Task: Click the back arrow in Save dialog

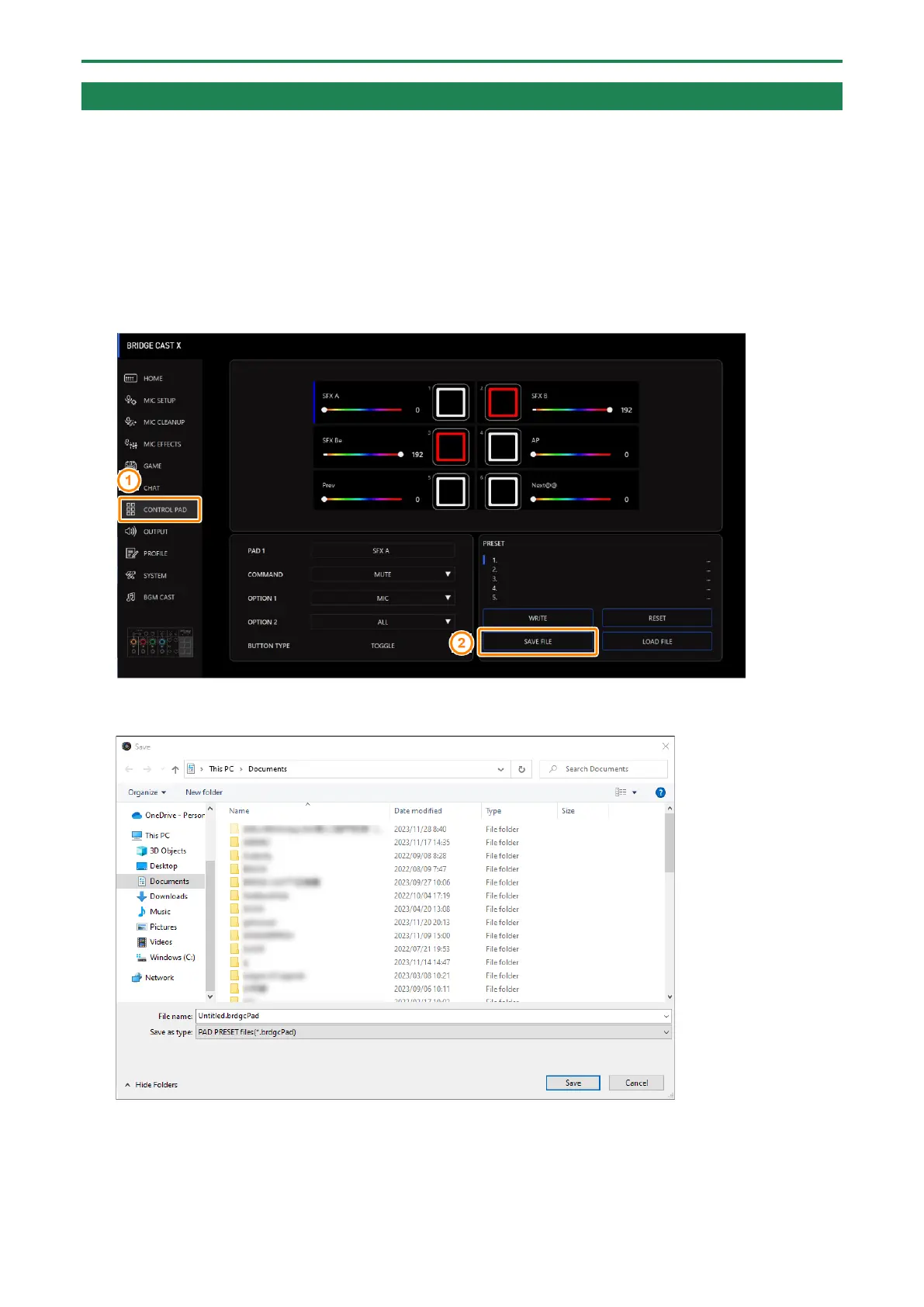Action: 129,769
